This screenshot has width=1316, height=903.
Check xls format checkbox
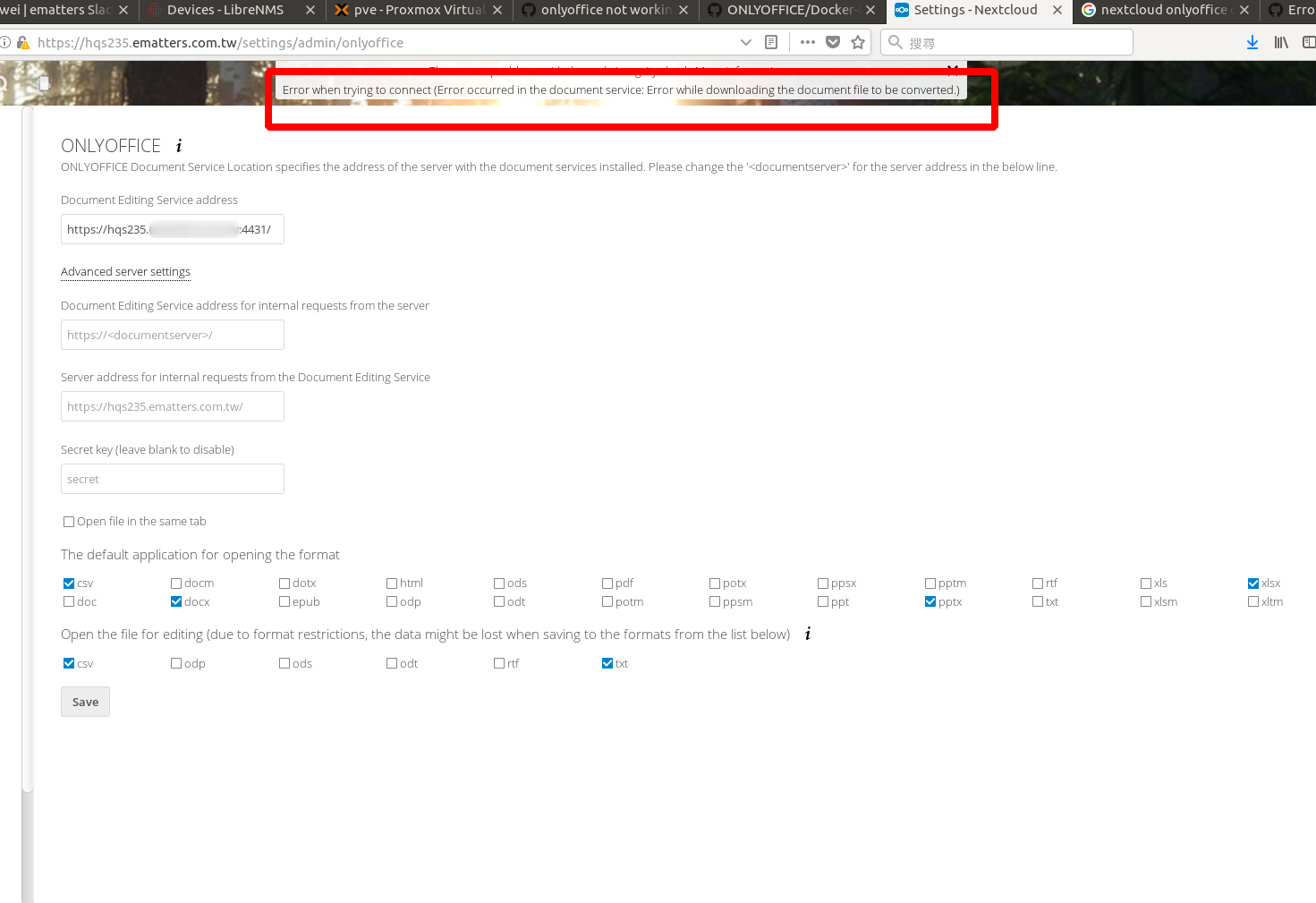coord(1146,584)
